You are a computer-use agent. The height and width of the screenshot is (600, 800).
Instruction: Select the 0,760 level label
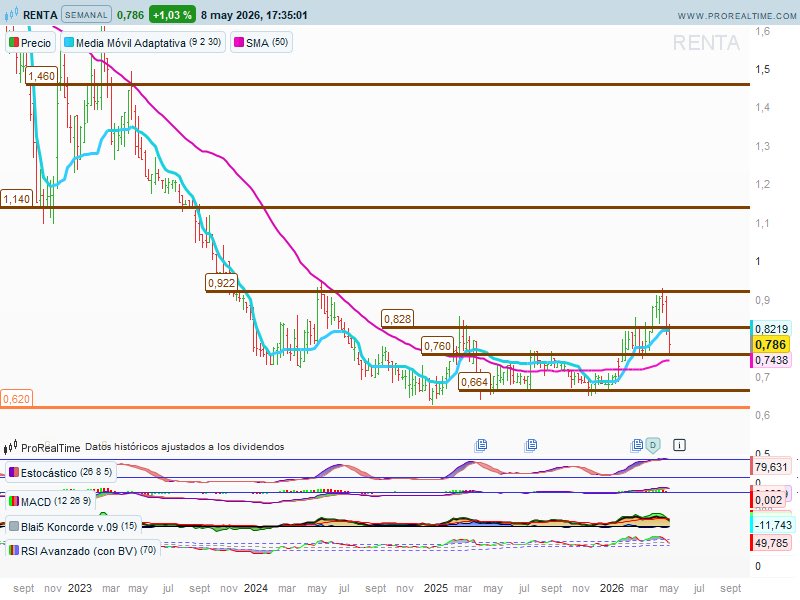click(437, 346)
